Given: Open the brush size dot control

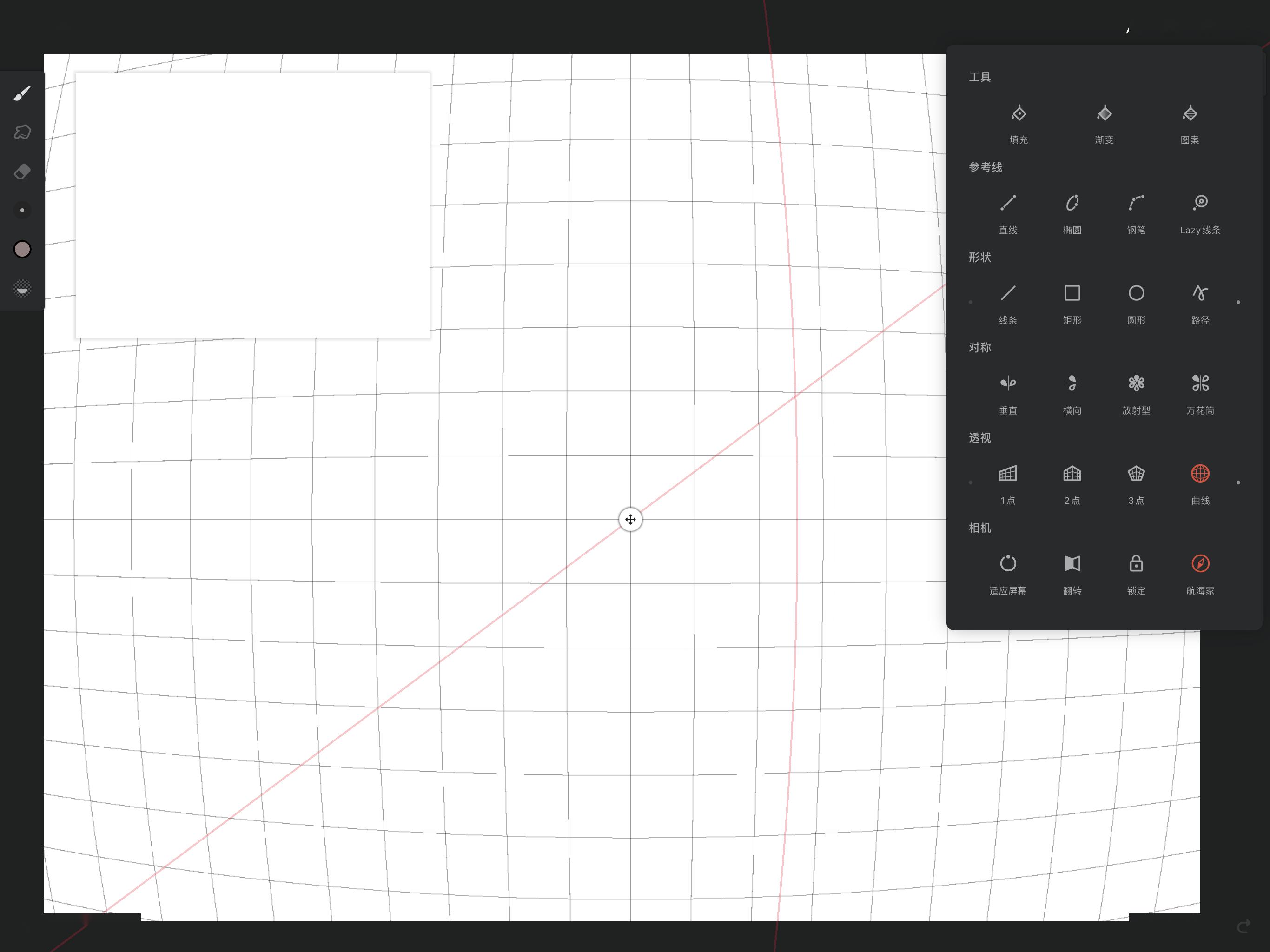Looking at the screenshot, I should click(x=22, y=210).
